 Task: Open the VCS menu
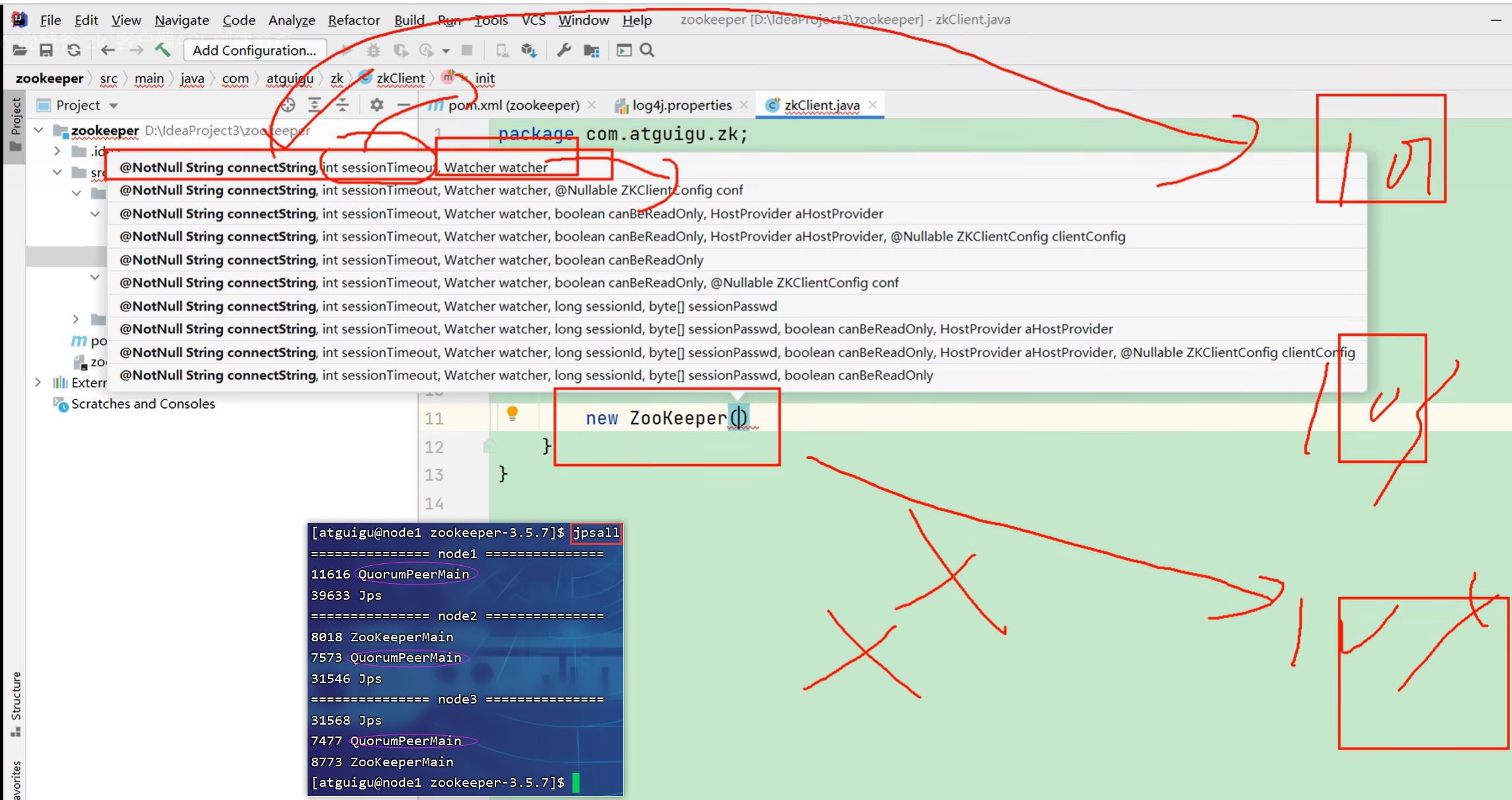[x=534, y=20]
